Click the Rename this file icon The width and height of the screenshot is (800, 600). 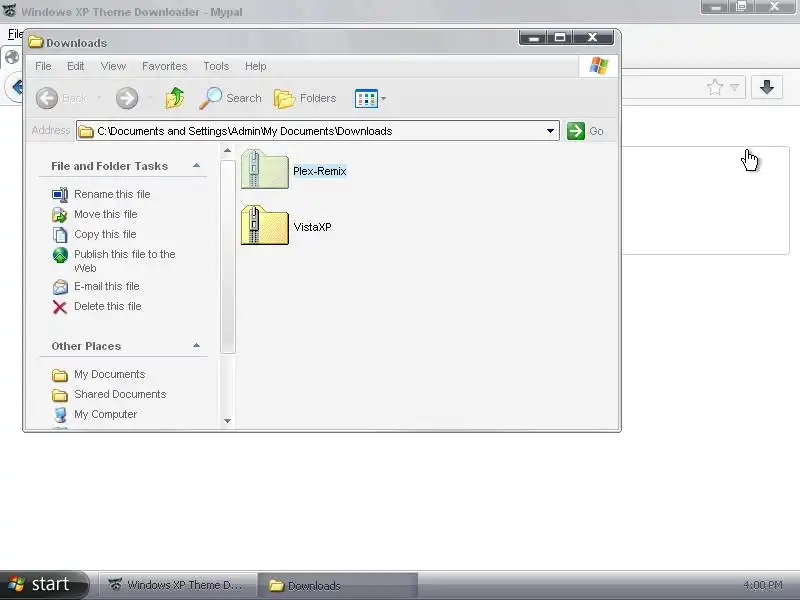pos(60,194)
